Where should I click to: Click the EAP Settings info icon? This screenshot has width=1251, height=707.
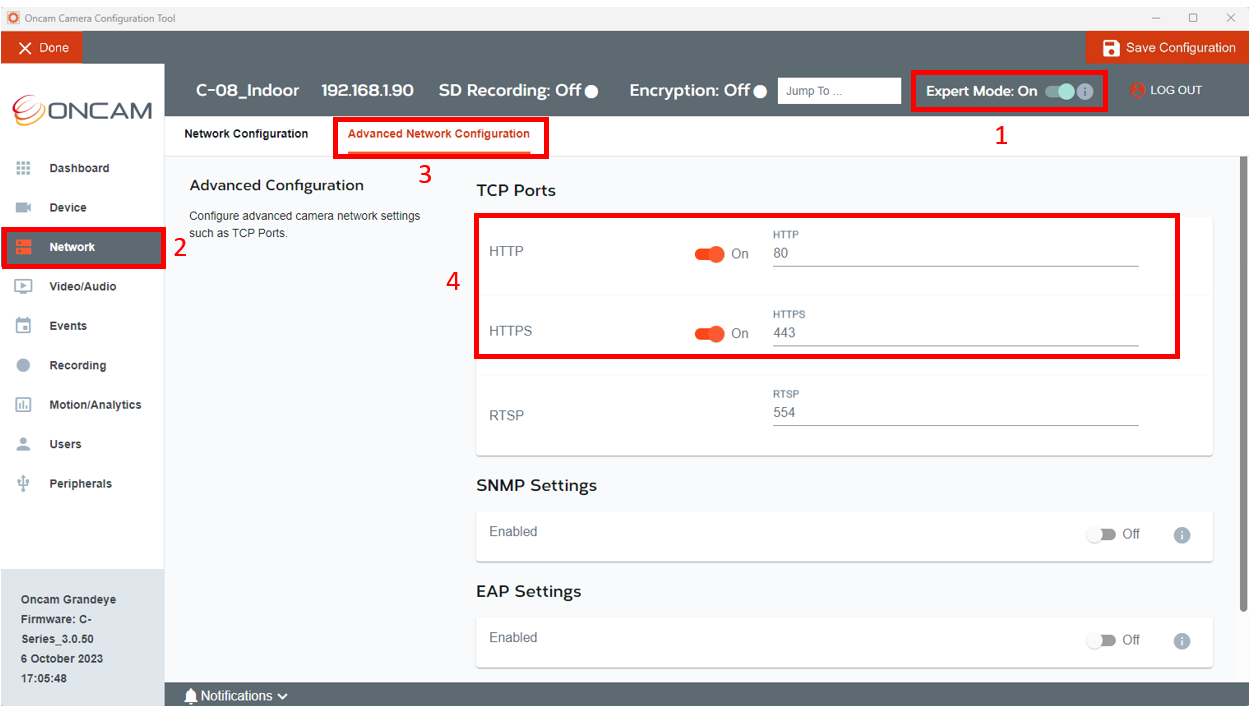[x=1181, y=641]
